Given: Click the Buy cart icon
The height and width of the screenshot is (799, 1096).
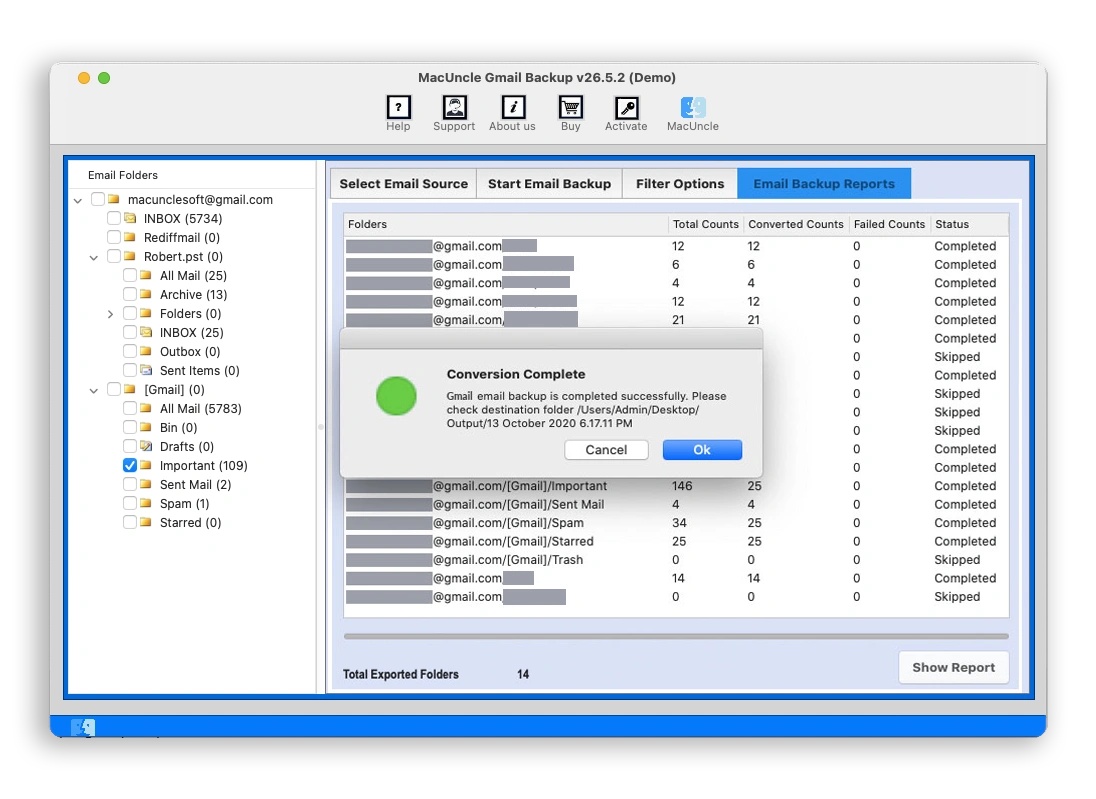Looking at the screenshot, I should pos(570,108).
